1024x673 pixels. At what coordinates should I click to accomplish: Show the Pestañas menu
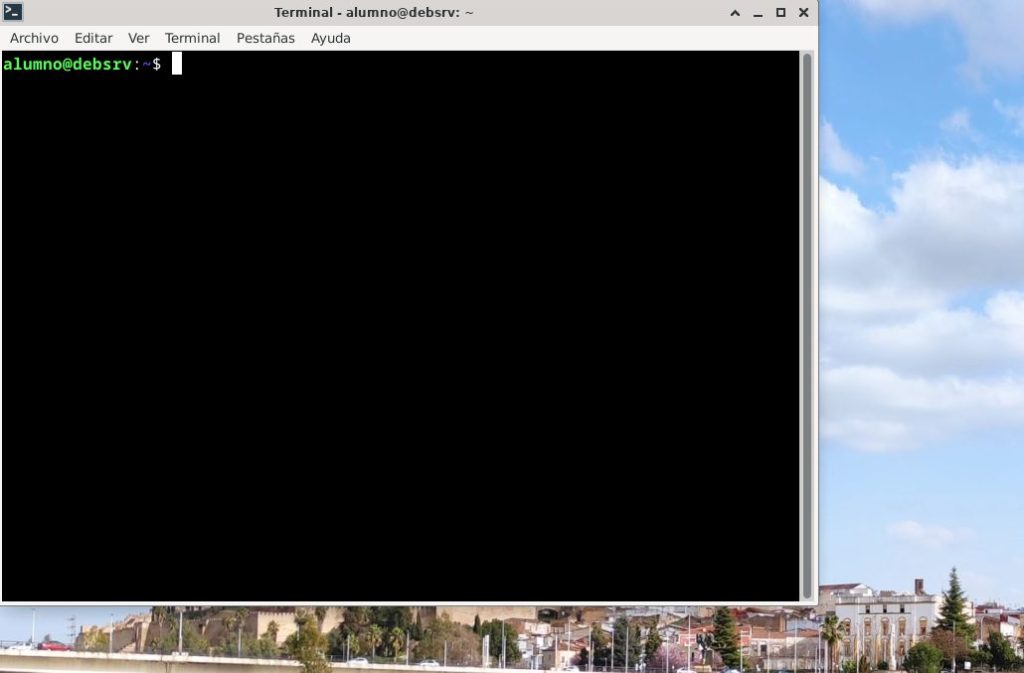(265, 38)
